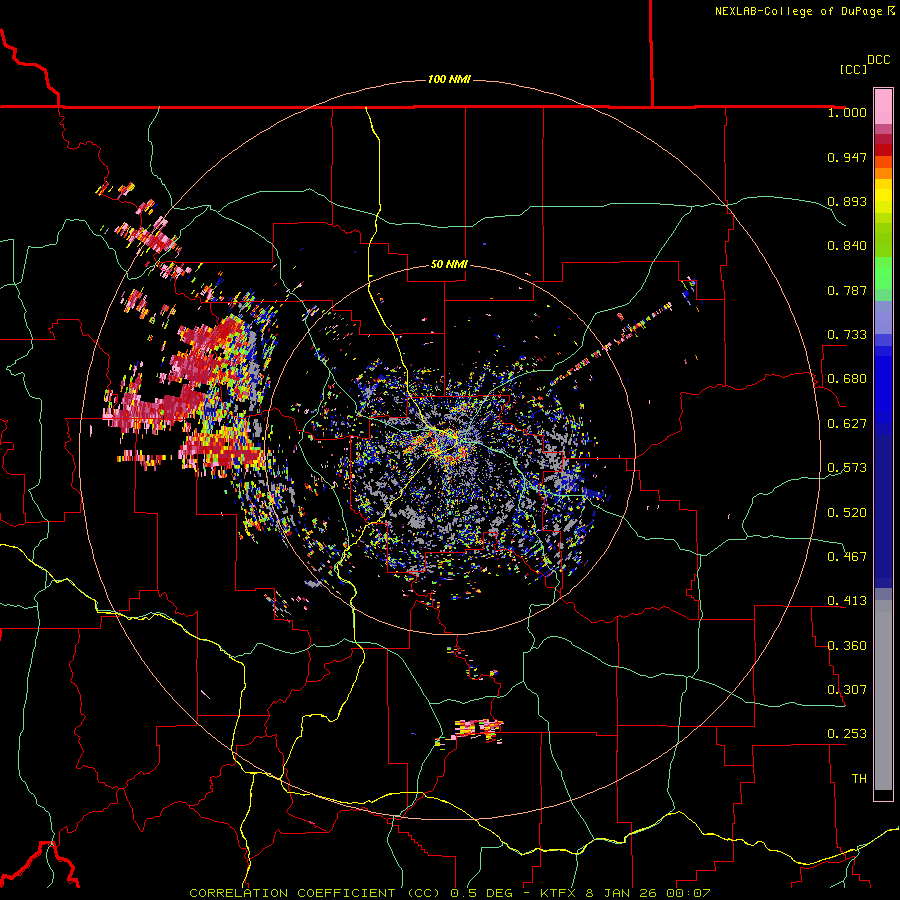Screen dimensions: 900x900
Task: Pick the yellow swatch on the color bar
Action: (x=883, y=196)
